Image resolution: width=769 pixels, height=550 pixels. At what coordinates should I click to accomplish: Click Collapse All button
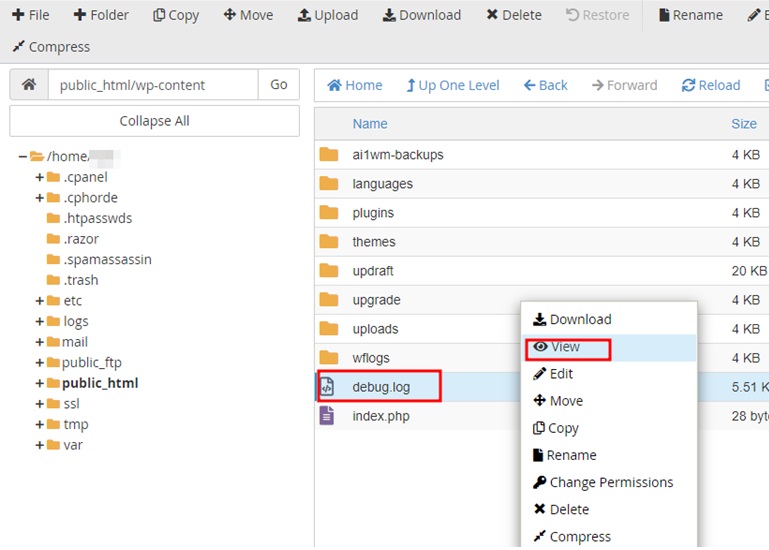point(154,121)
